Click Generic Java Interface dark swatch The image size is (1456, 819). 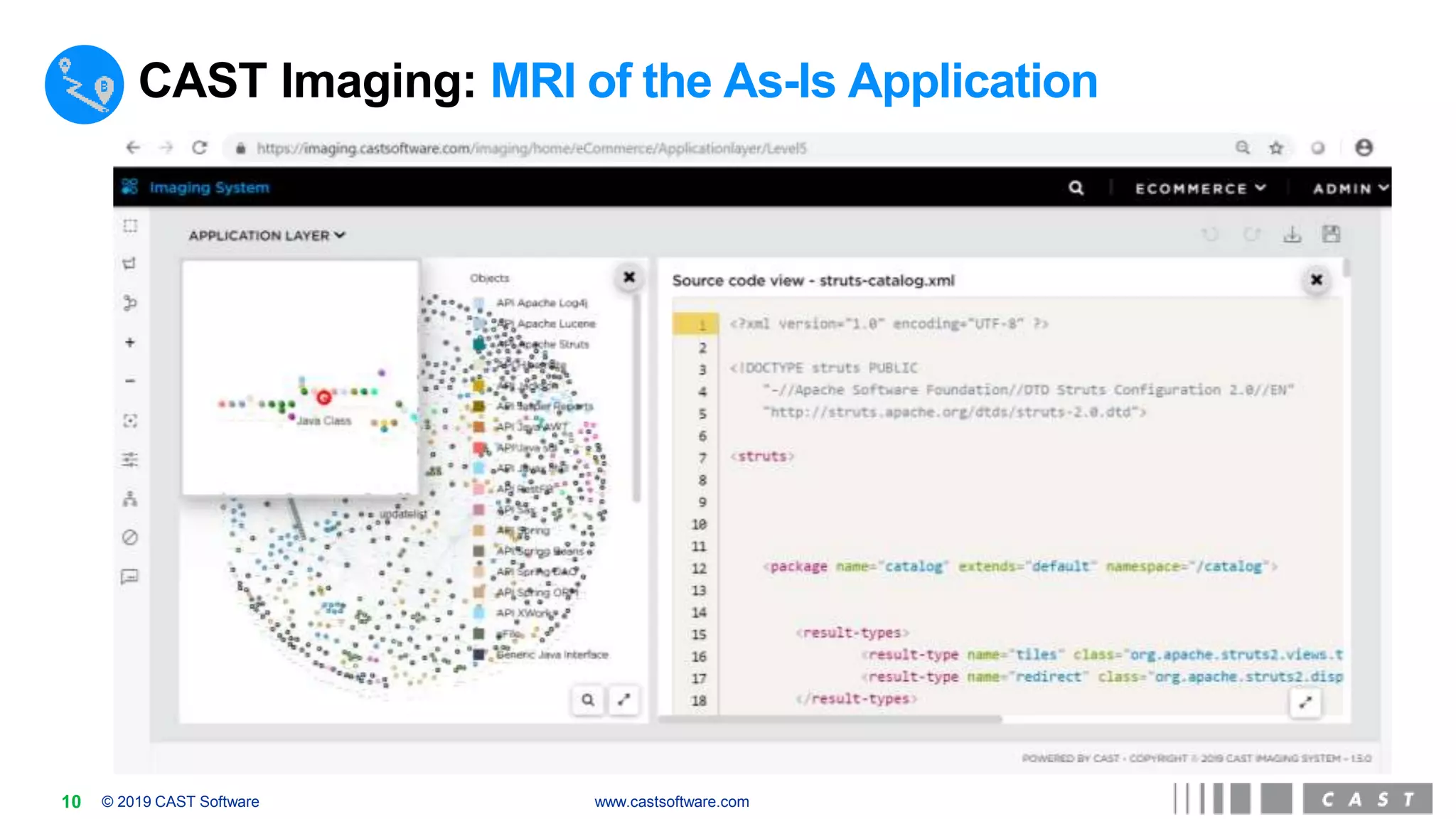click(479, 654)
